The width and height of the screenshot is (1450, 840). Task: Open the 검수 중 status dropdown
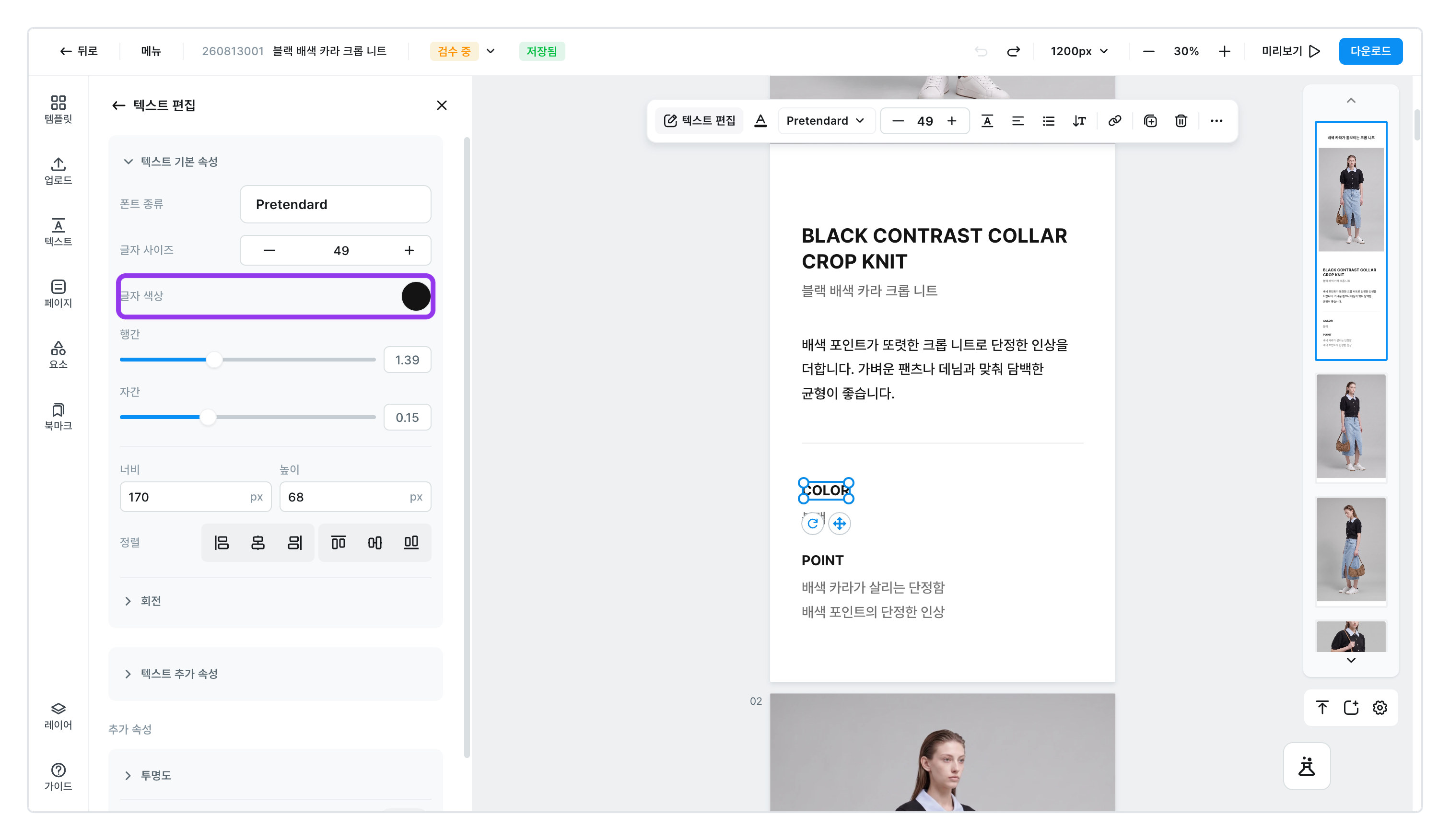point(463,51)
